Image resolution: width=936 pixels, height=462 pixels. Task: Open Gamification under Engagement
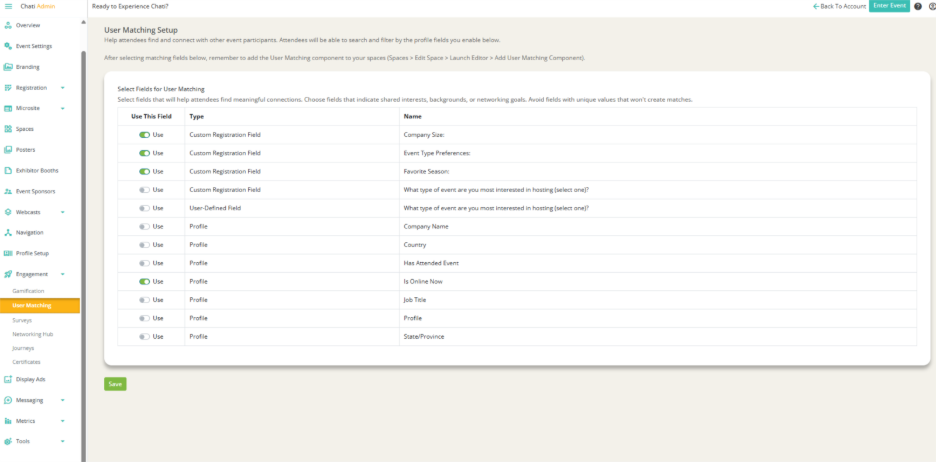28,291
